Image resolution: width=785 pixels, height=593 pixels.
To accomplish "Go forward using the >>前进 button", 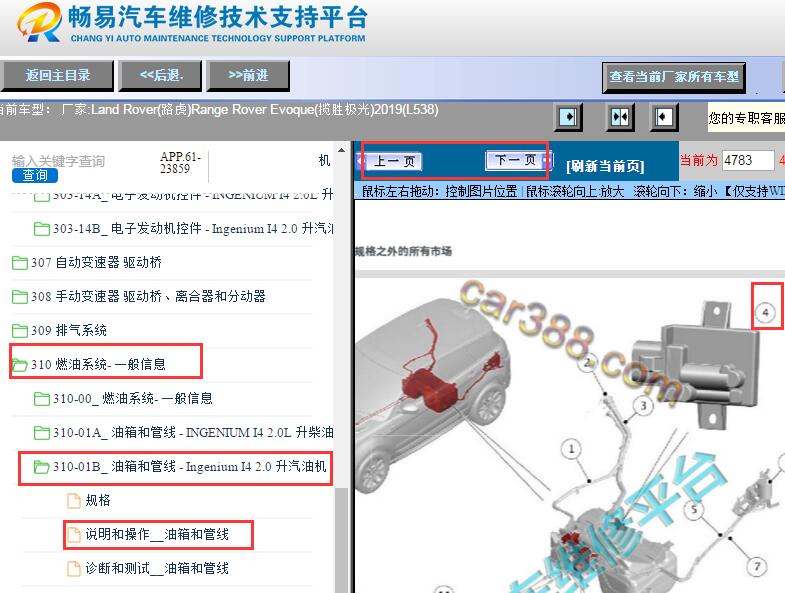I will tap(248, 76).
